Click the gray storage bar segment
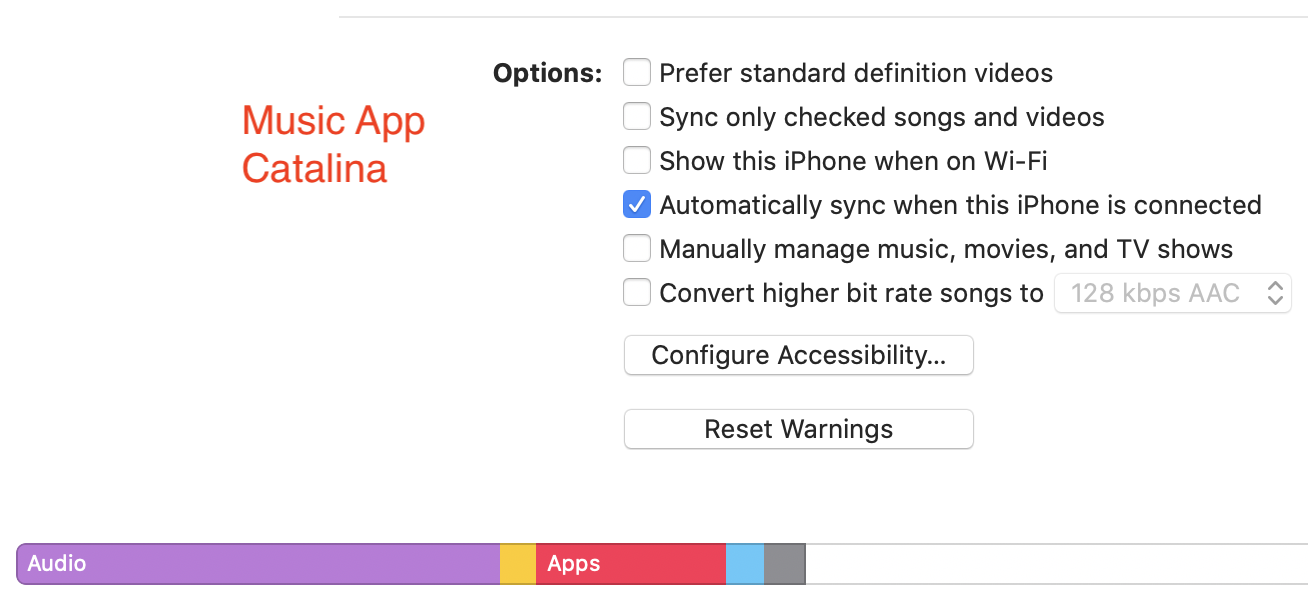This screenshot has height=610, width=1308. click(784, 564)
